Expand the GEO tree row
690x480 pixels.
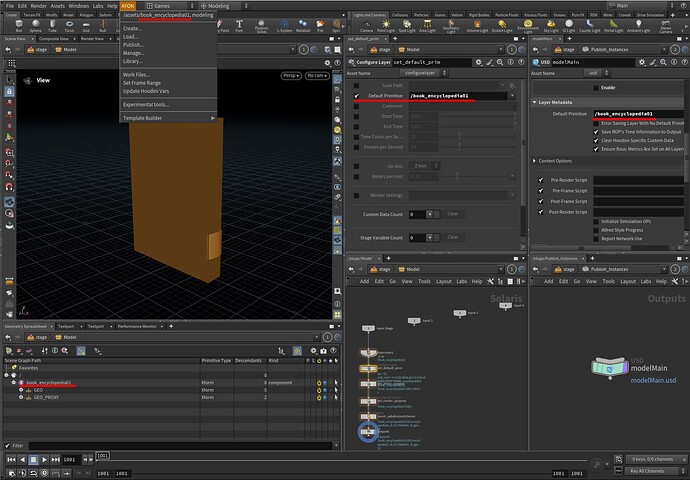click(21, 390)
